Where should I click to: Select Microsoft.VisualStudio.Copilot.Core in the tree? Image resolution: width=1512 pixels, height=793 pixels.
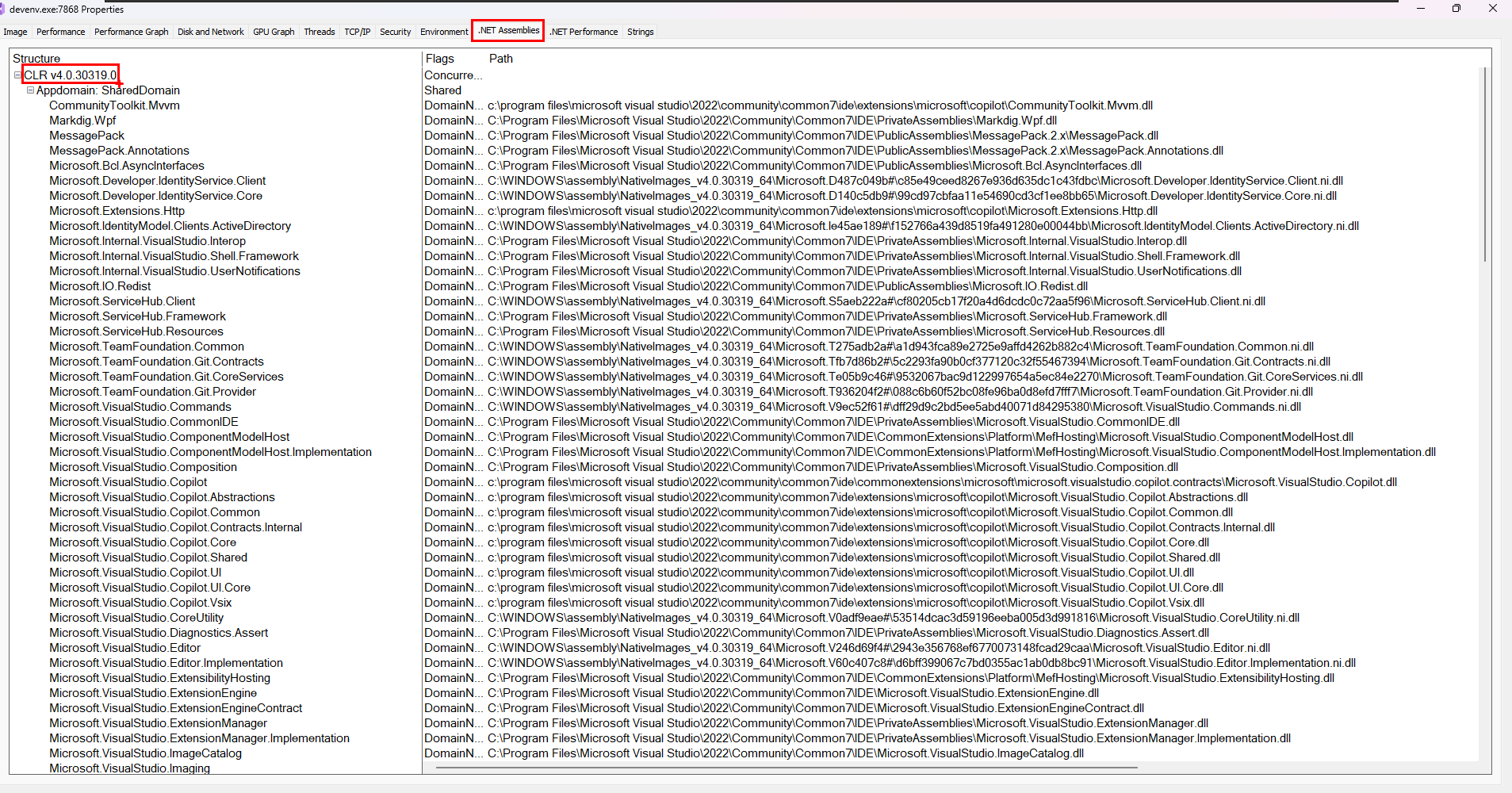[x=143, y=542]
